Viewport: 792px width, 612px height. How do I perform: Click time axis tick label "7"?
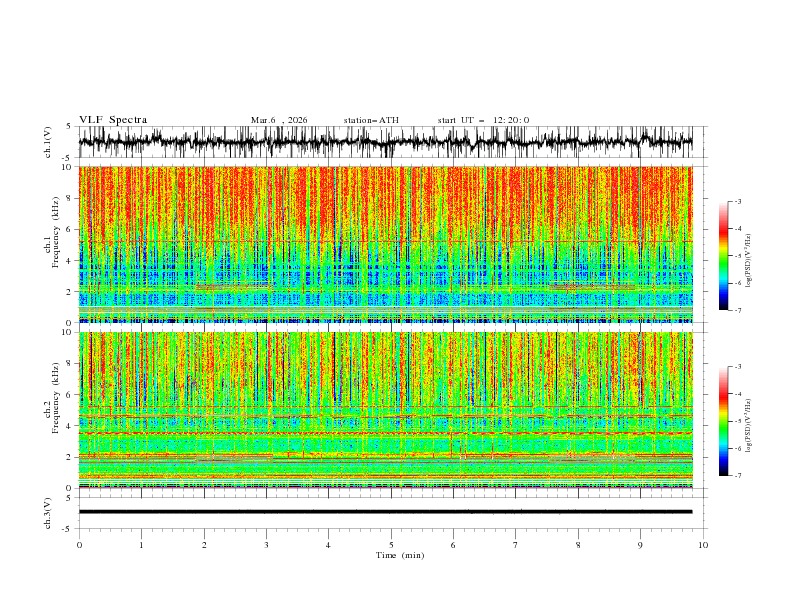click(x=516, y=545)
